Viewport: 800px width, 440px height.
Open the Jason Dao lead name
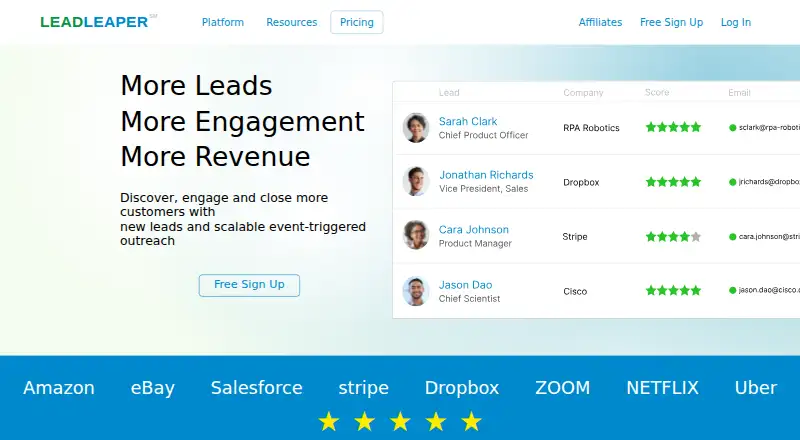tap(465, 285)
